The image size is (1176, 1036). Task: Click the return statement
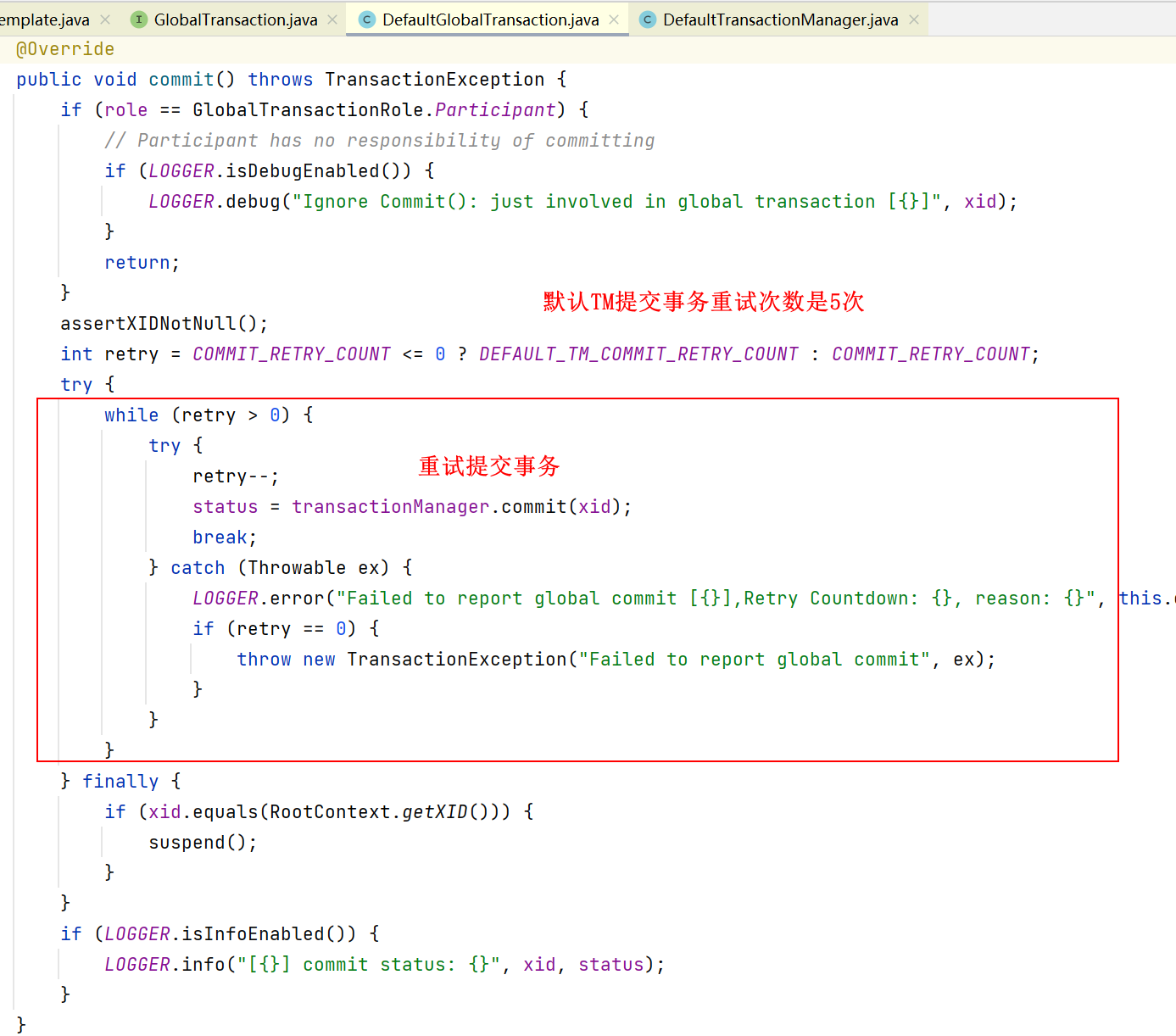[142, 263]
